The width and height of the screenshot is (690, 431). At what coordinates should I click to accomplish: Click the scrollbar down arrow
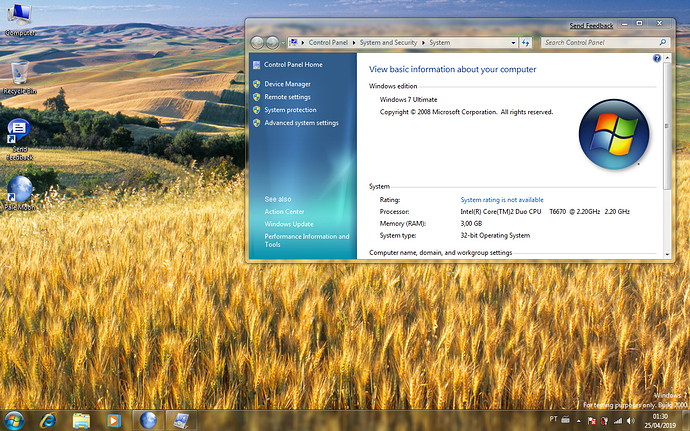(667, 254)
